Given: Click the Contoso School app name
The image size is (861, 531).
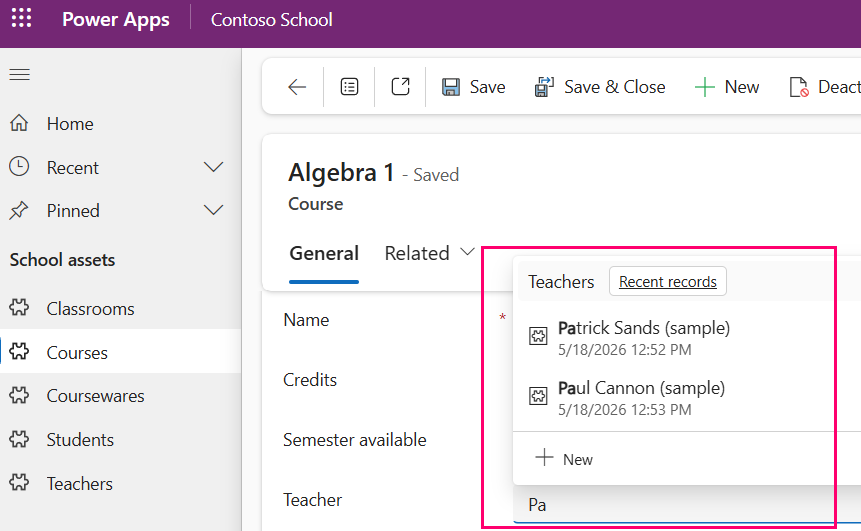Looking at the screenshot, I should click(x=271, y=20).
